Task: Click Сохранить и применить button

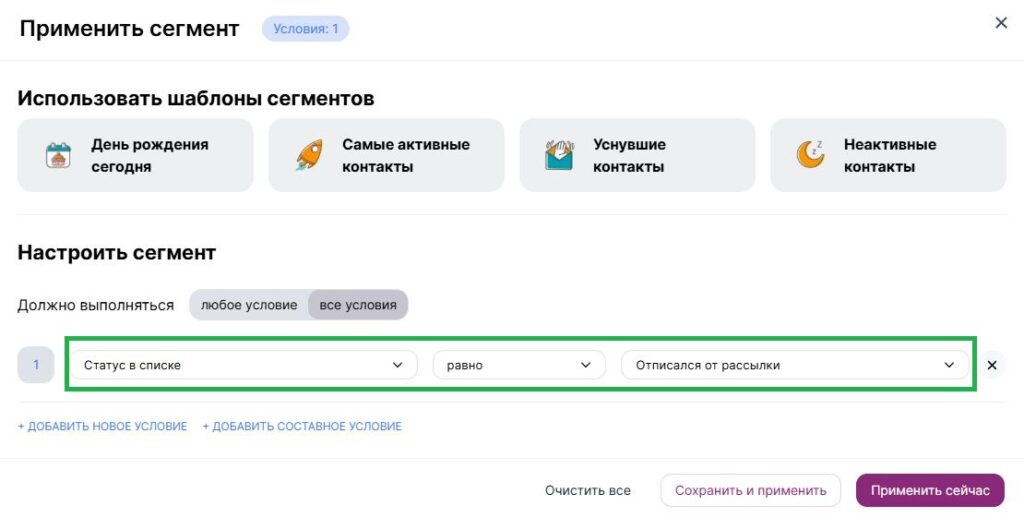Action: click(x=750, y=491)
